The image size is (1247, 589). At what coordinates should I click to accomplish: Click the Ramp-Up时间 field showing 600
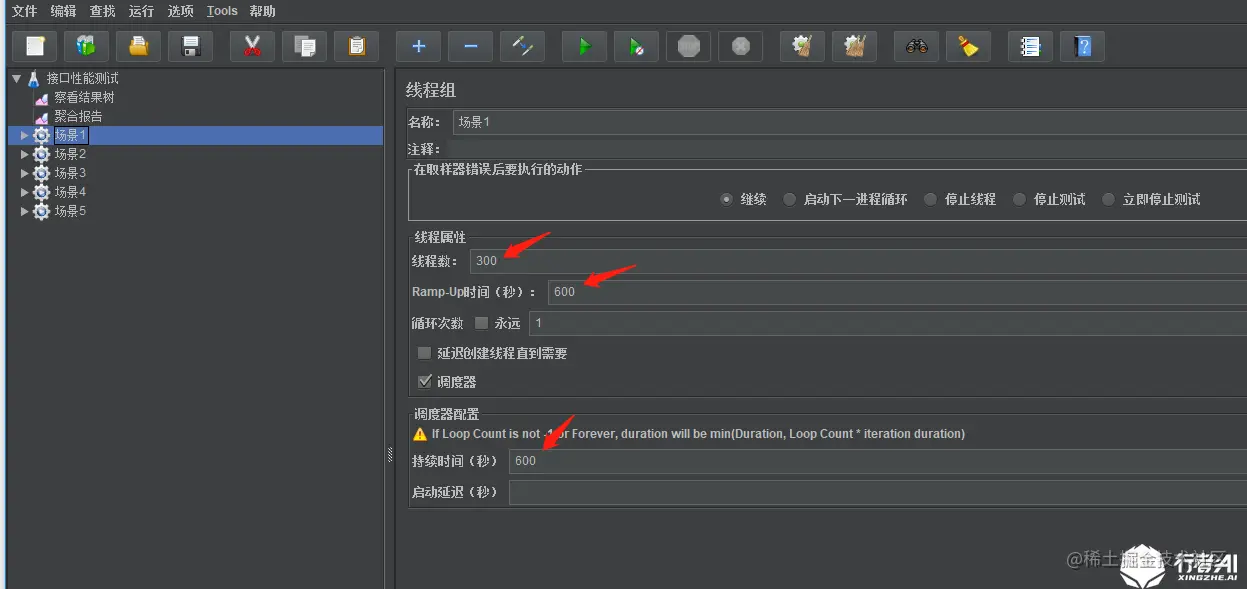coord(897,292)
